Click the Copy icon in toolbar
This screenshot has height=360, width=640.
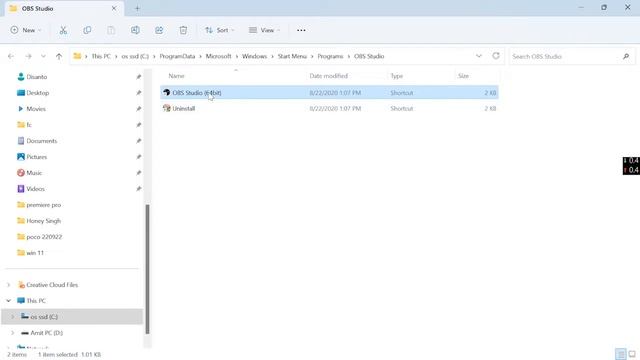87,30
